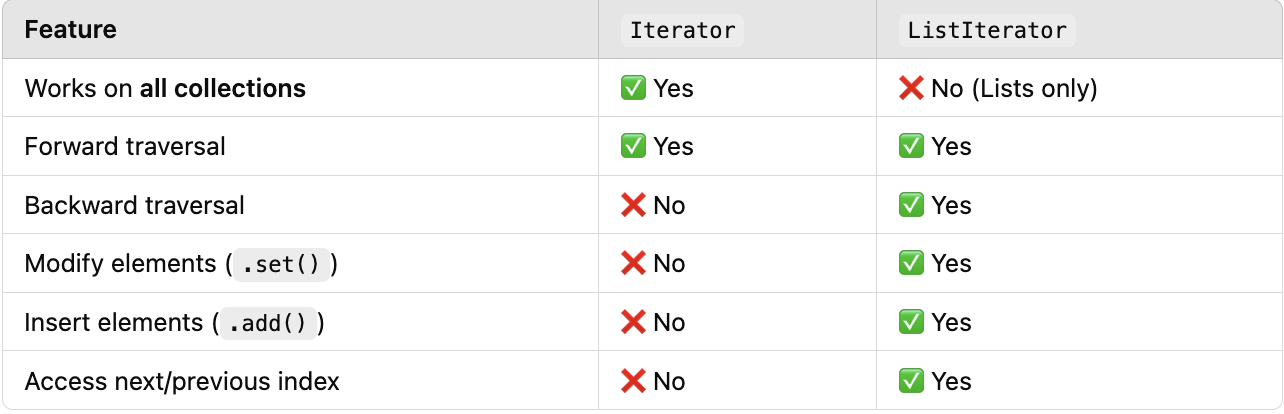Click the red X for Iterator Insert elements

633,322
